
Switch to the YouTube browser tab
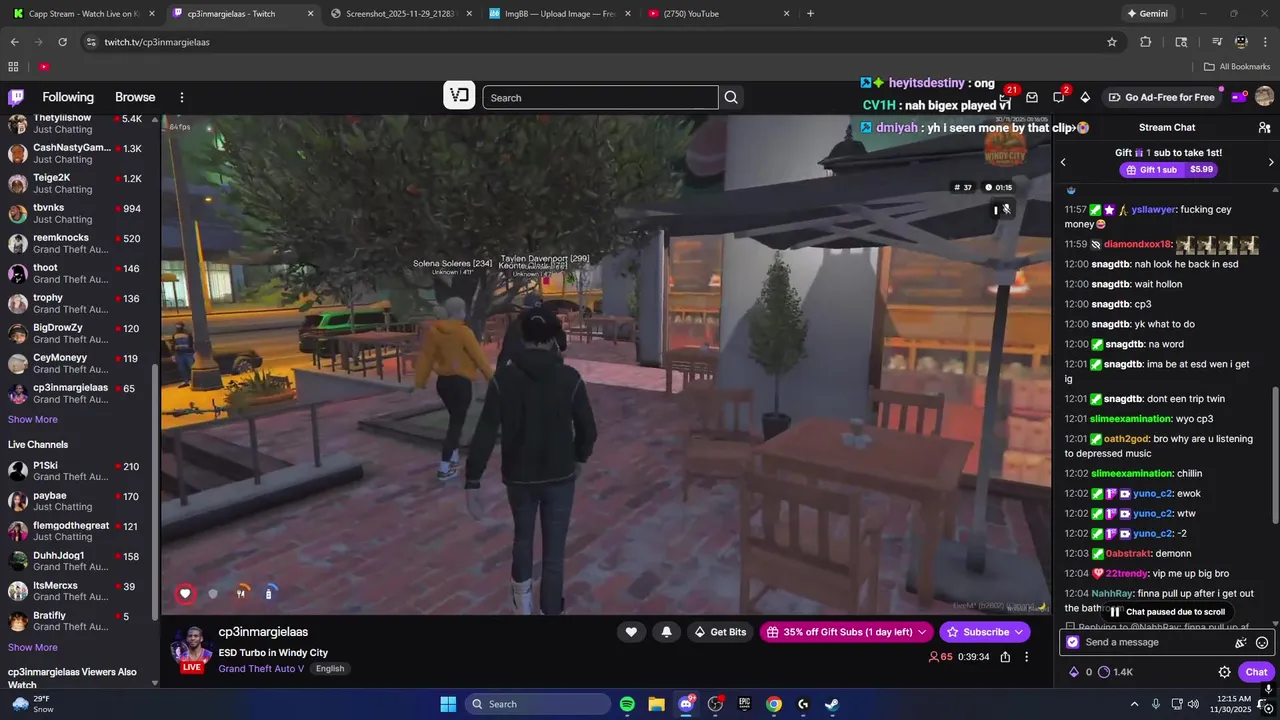718,14
